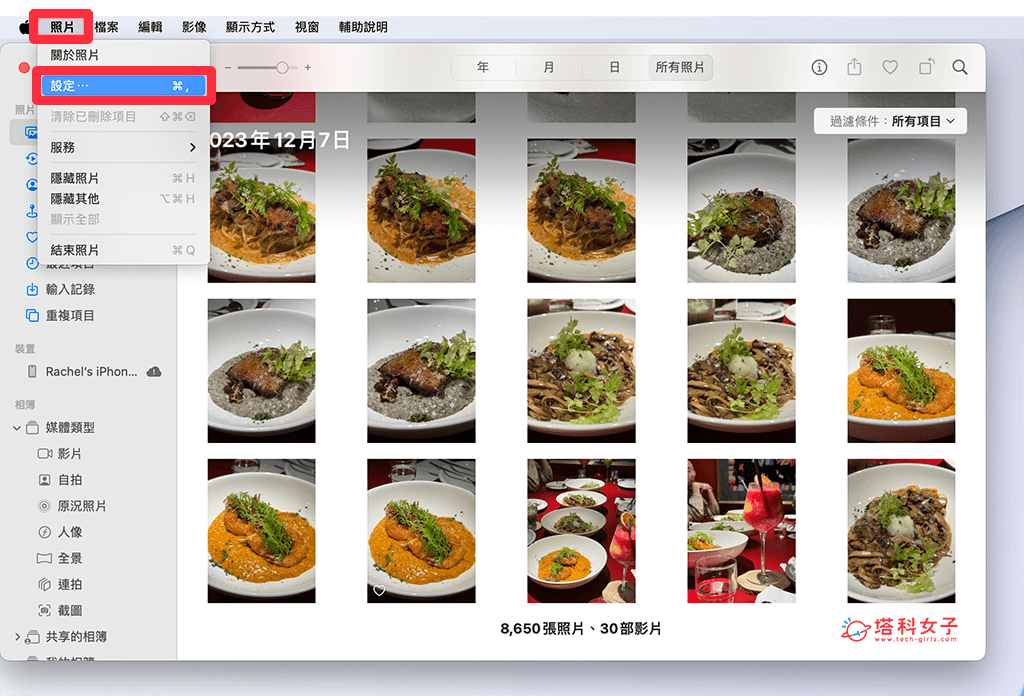Image resolution: width=1024 pixels, height=696 pixels.
Task: Click the 全景 panorama icon
Action: [44, 558]
